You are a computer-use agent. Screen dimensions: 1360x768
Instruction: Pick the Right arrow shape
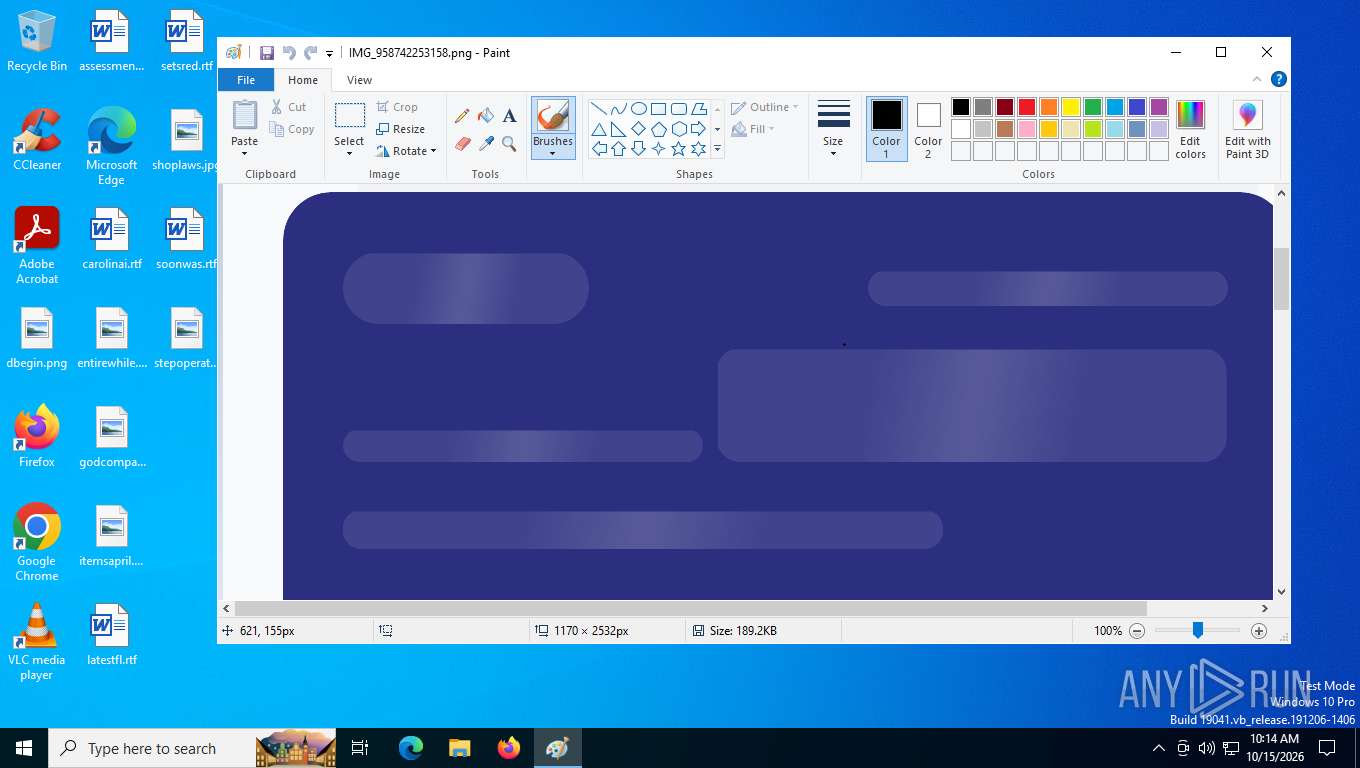(698, 129)
